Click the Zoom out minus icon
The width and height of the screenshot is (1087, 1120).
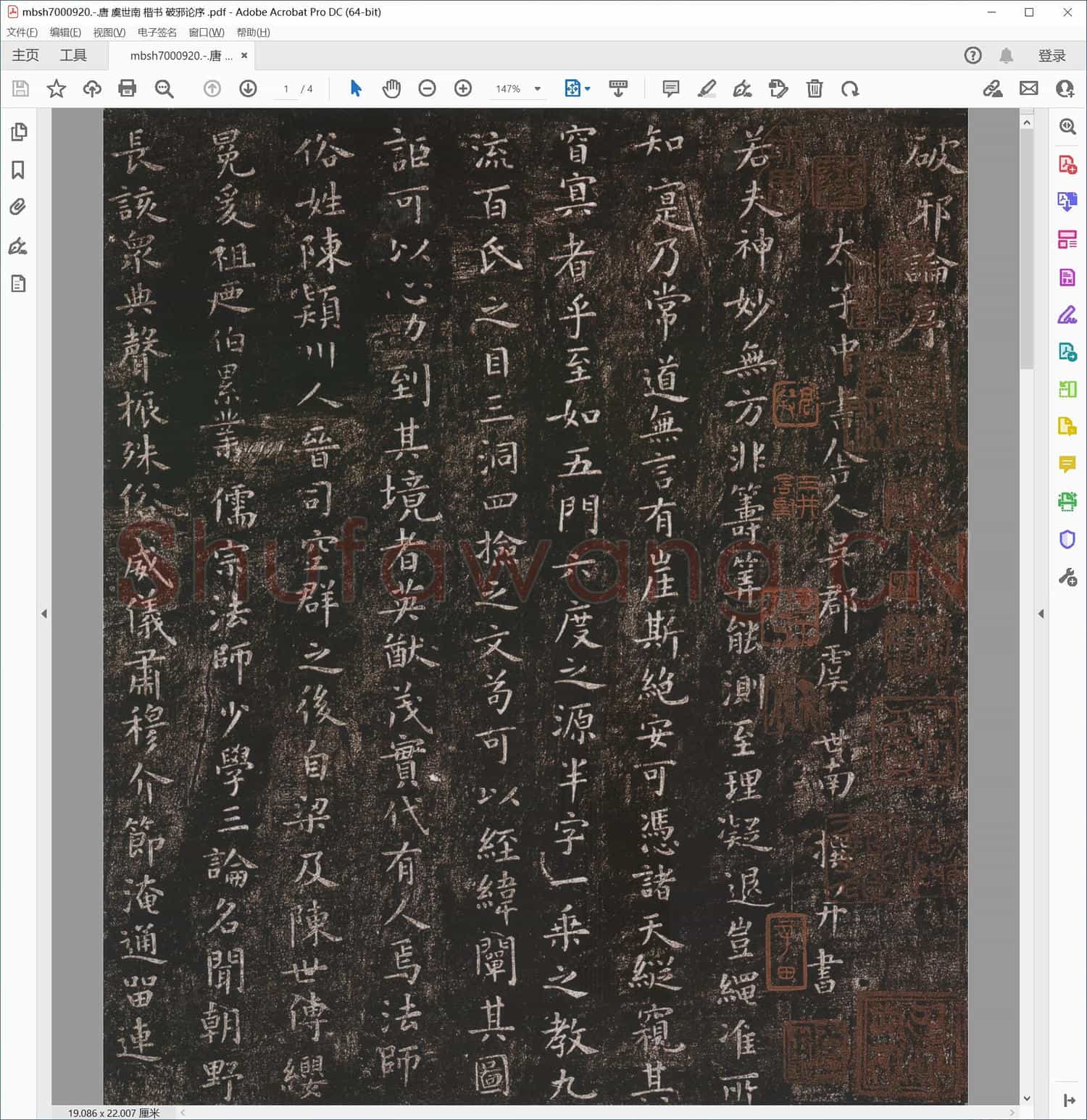428,88
